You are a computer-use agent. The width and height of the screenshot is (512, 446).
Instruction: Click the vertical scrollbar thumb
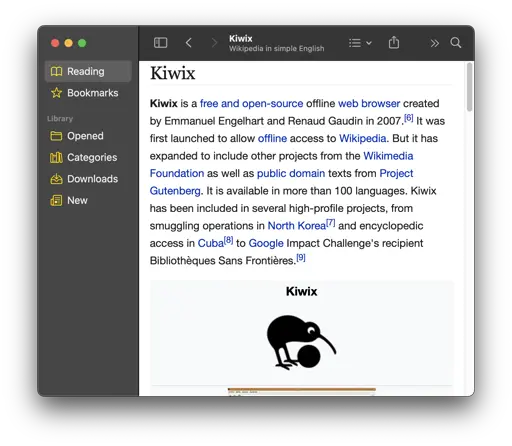pos(469,87)
